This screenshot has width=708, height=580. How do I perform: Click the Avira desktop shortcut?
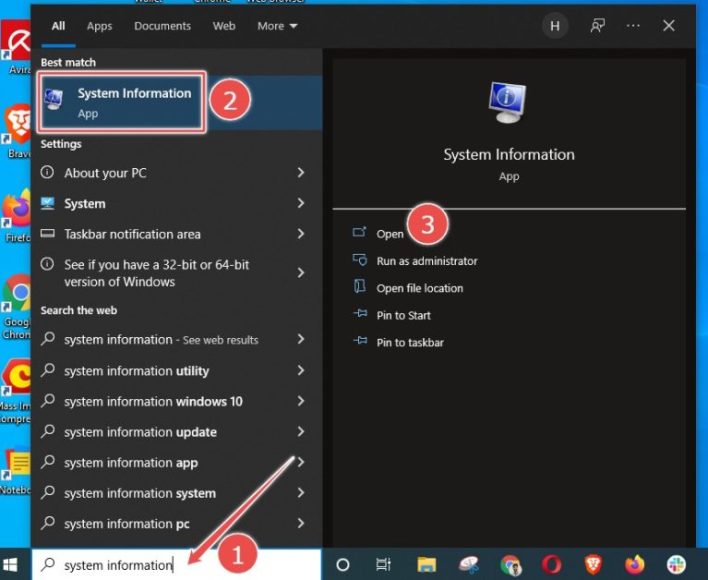tap(16, 47)
